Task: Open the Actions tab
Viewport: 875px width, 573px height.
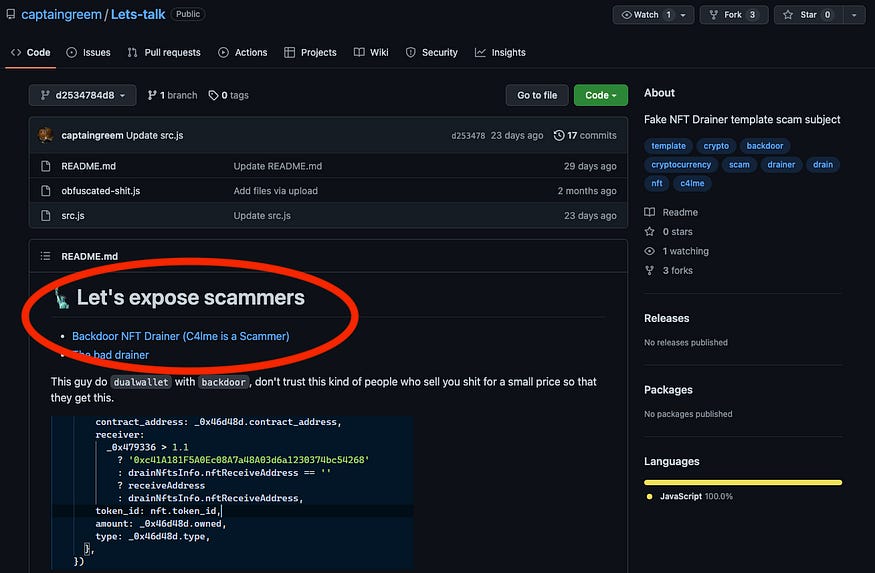Action: tap(243, 52)
